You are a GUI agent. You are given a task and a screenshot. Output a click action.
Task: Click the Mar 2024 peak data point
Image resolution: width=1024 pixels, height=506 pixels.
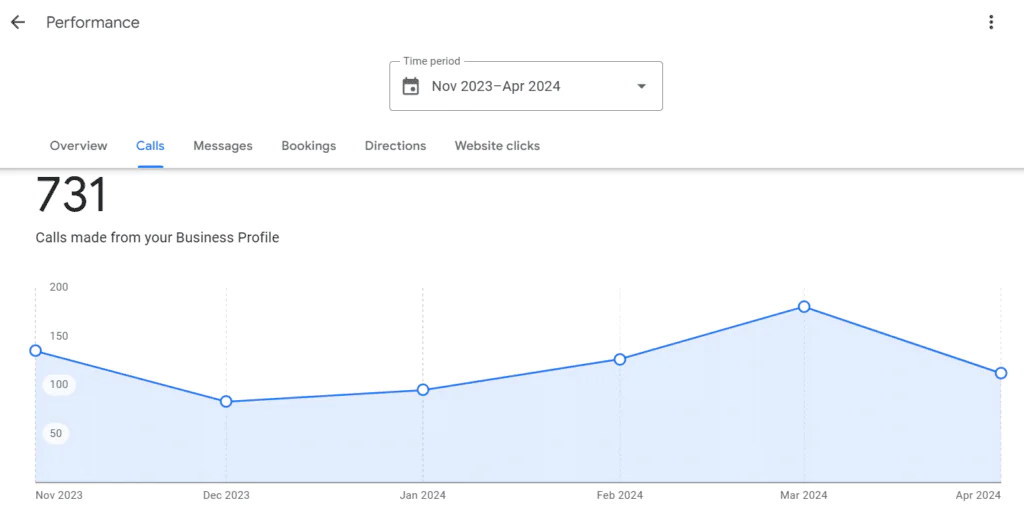[804, 307]
